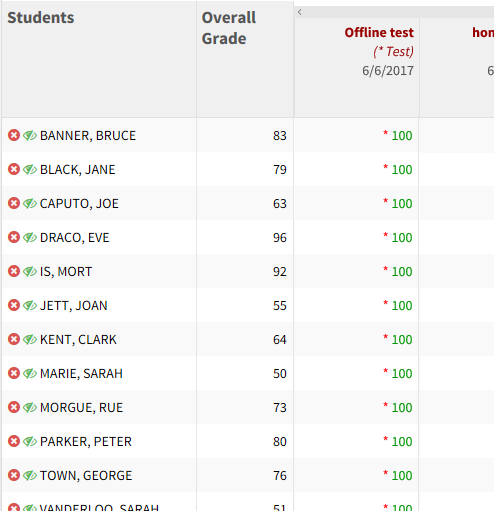Open the Offline test assignment header
The image size is (494, 511).
click(379, 33)
